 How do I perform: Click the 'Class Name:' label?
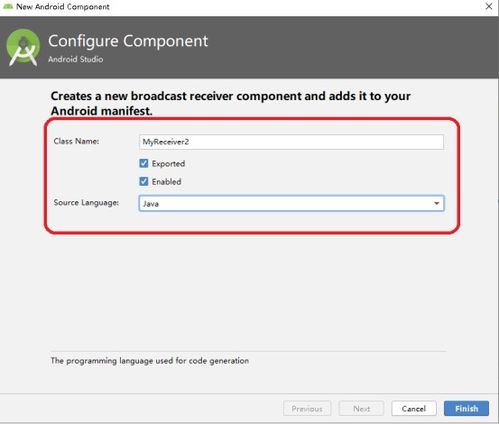[x=76, y=141]
